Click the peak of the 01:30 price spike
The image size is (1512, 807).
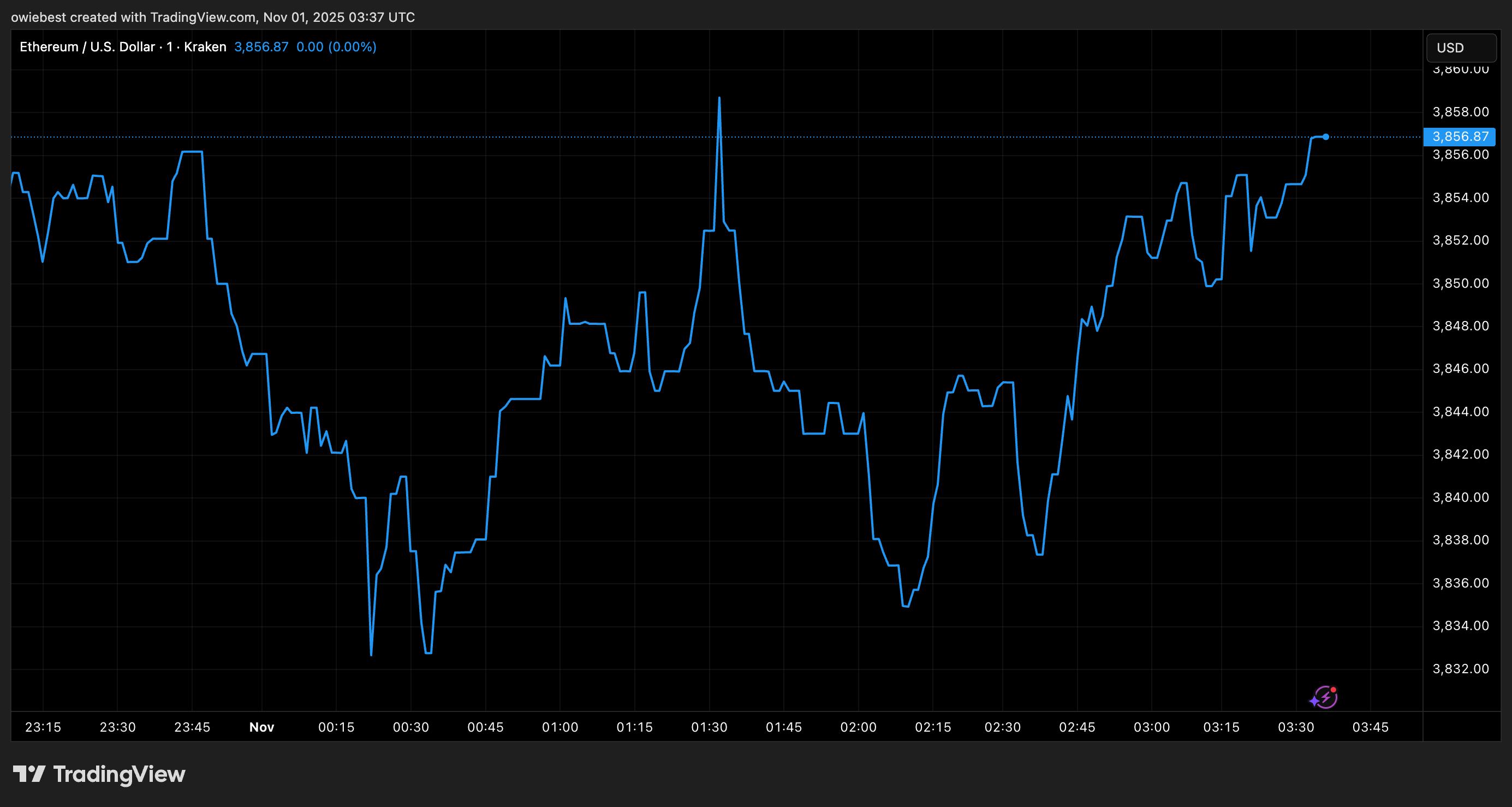[719, 98]
